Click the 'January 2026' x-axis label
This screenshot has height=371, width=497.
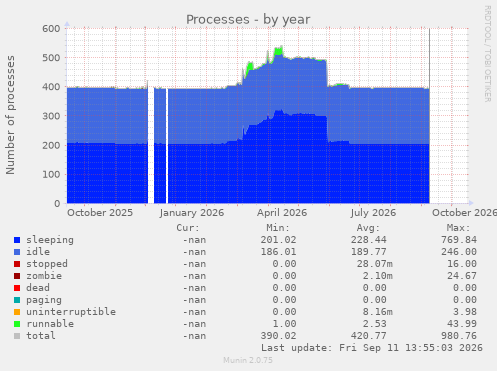[x=192, y=213]
